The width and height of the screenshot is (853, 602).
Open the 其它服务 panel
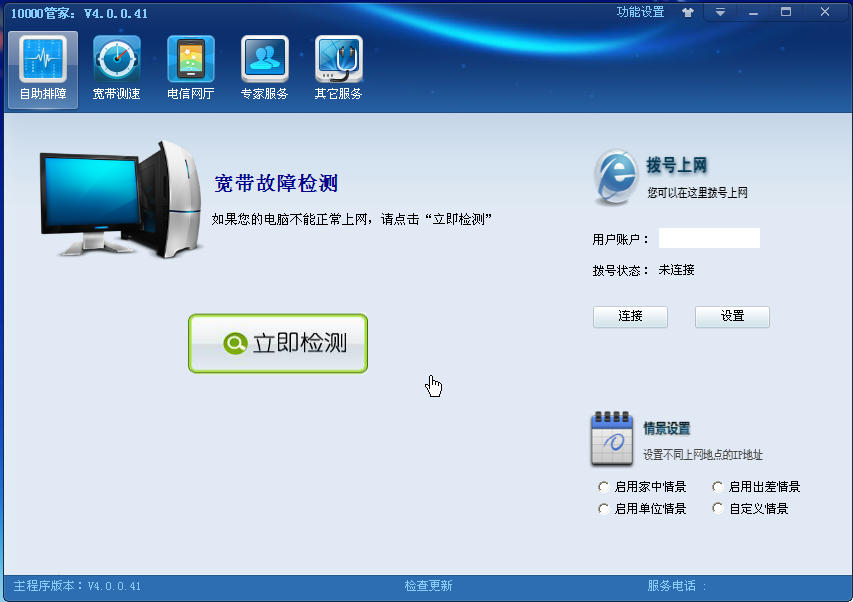click(337, 67)
